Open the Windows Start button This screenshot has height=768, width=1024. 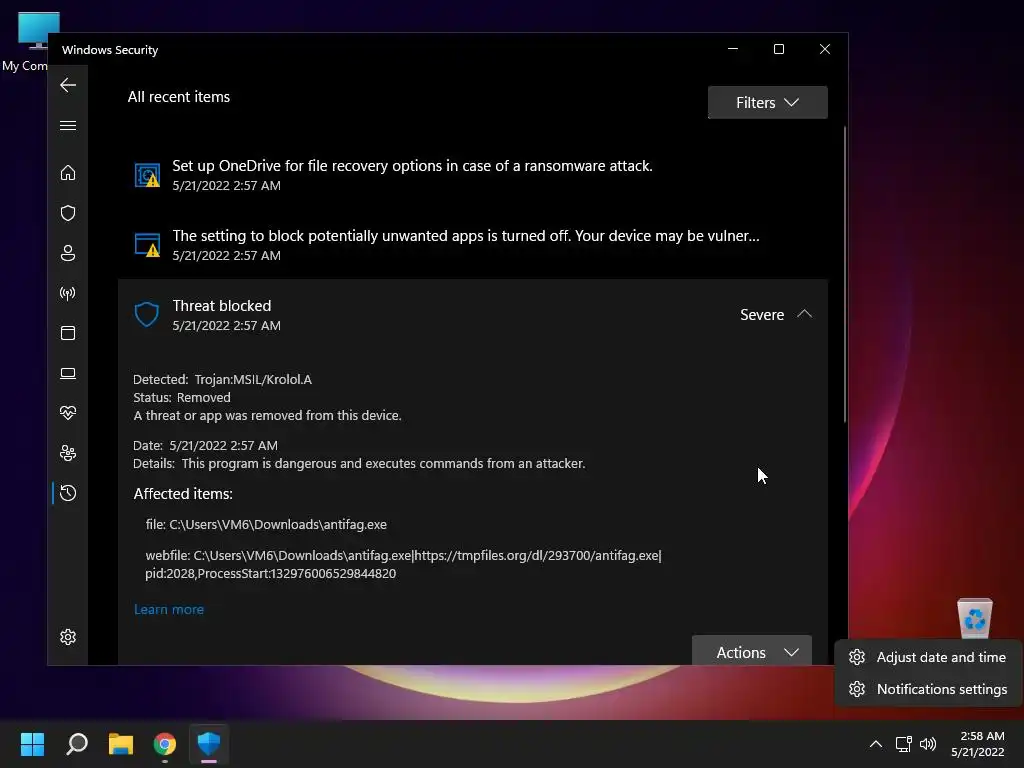tap(32, 744)
